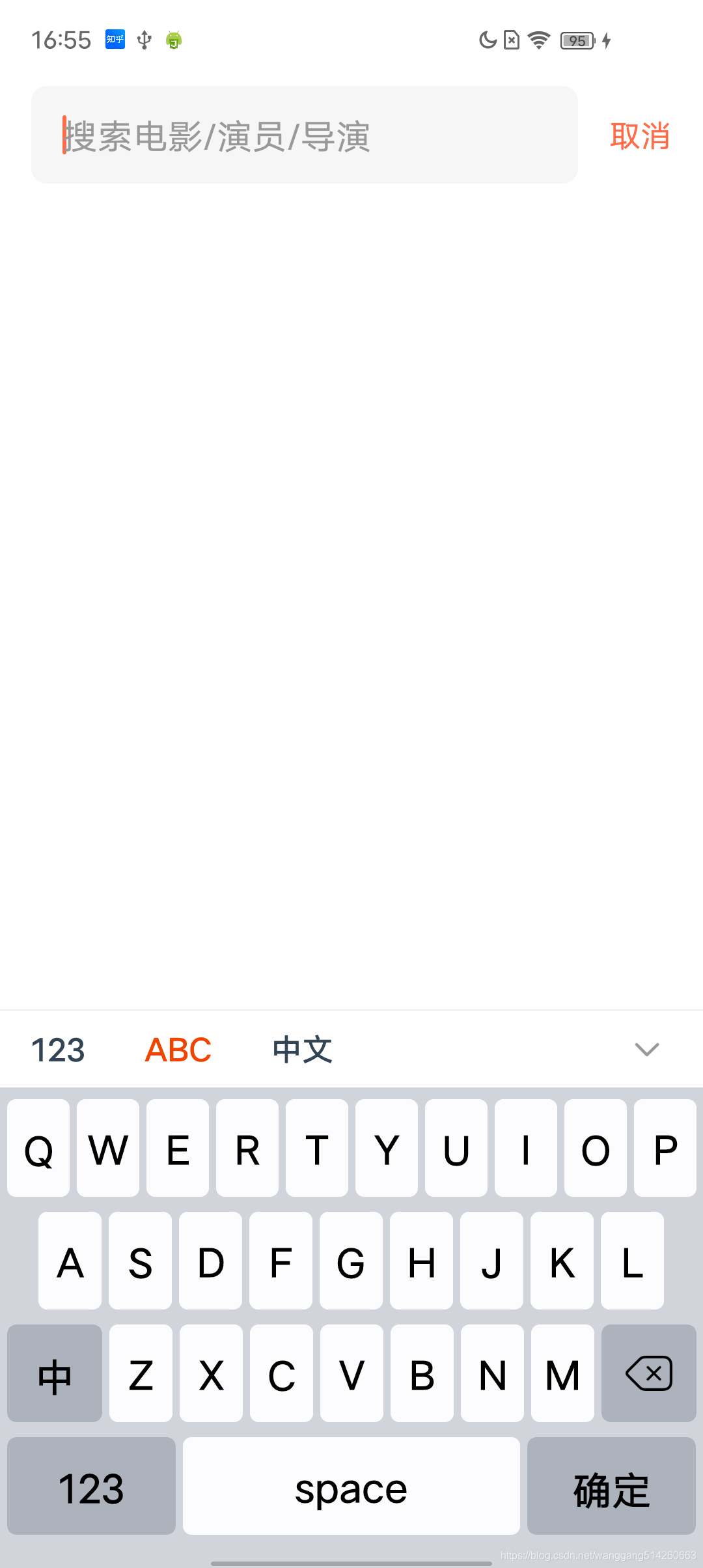Collapse keyboard with the down chevron
Image resolution: width=703 pixels, height=1568 pixels.
click(x=647, y=1049)
